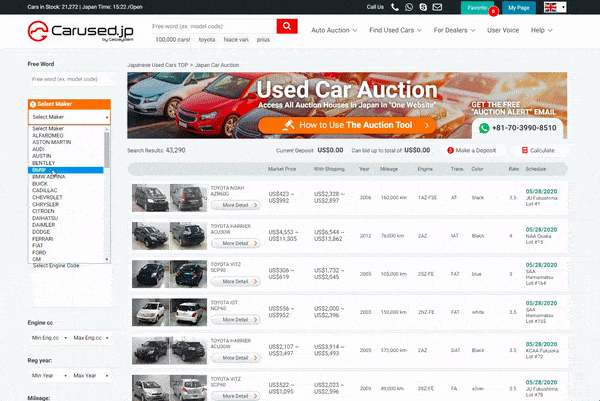Open blue Toyota Vitz first thumbnail
This screenshot has height=401, width=600.
click(150, 274)
